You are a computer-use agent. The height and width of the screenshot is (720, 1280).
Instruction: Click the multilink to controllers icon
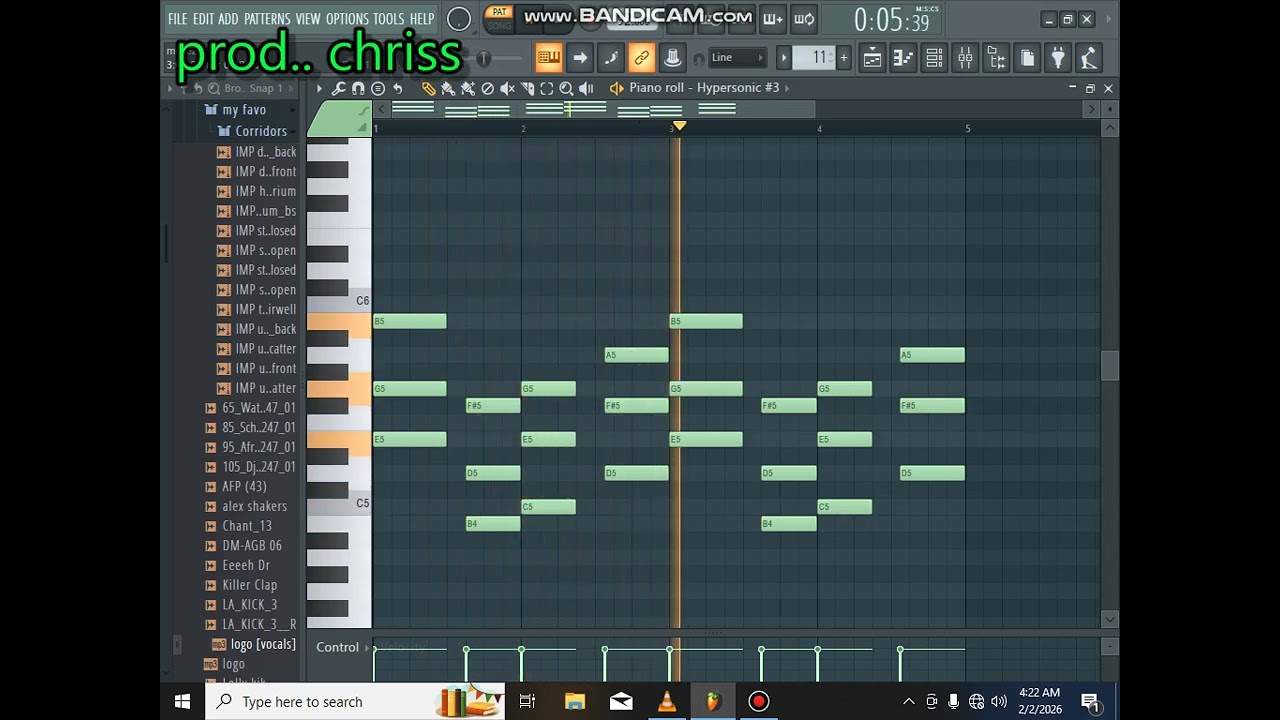coord(642,58)
